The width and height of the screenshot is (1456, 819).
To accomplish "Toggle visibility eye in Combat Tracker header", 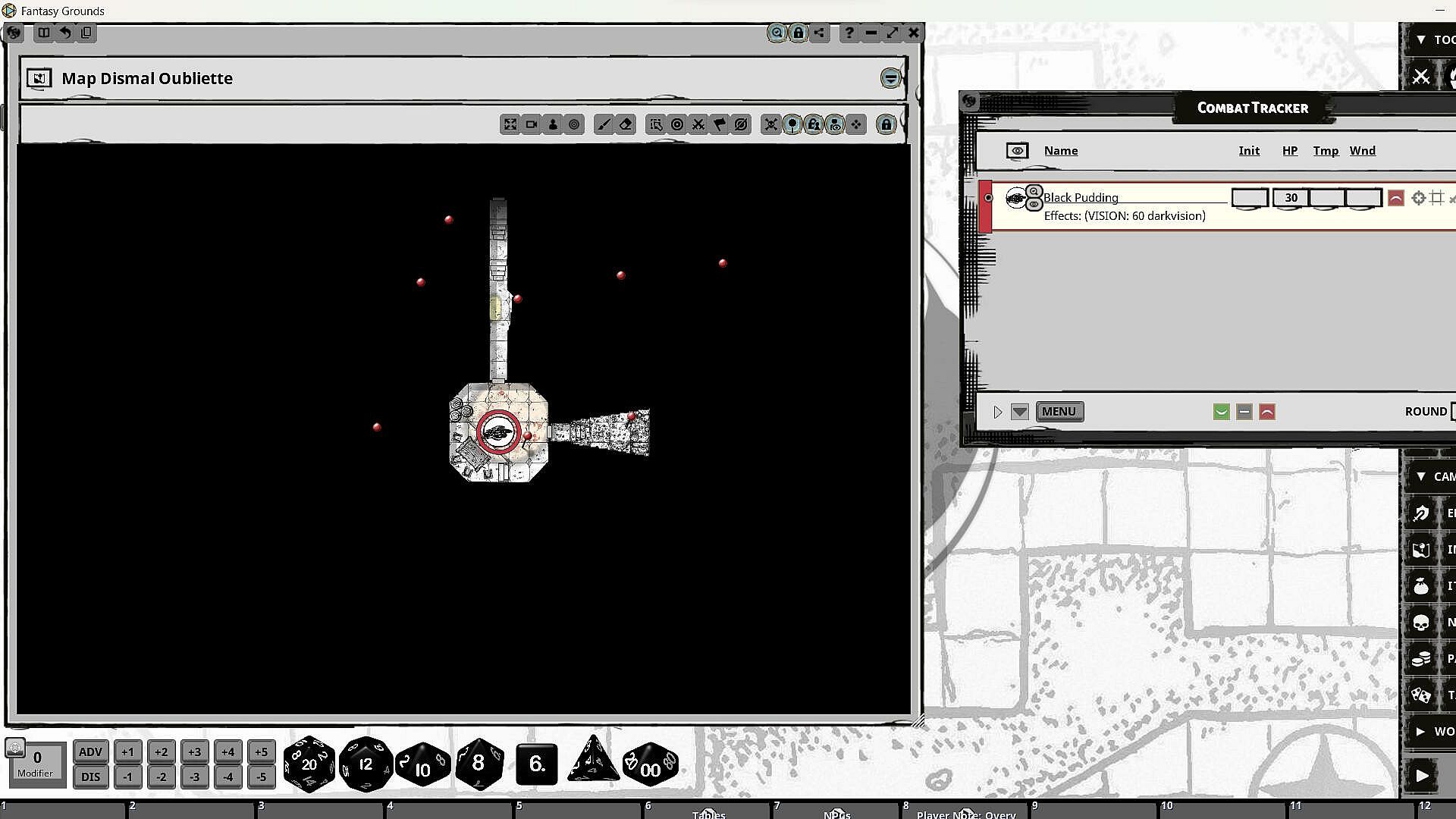I will (x=1017, y=151).
